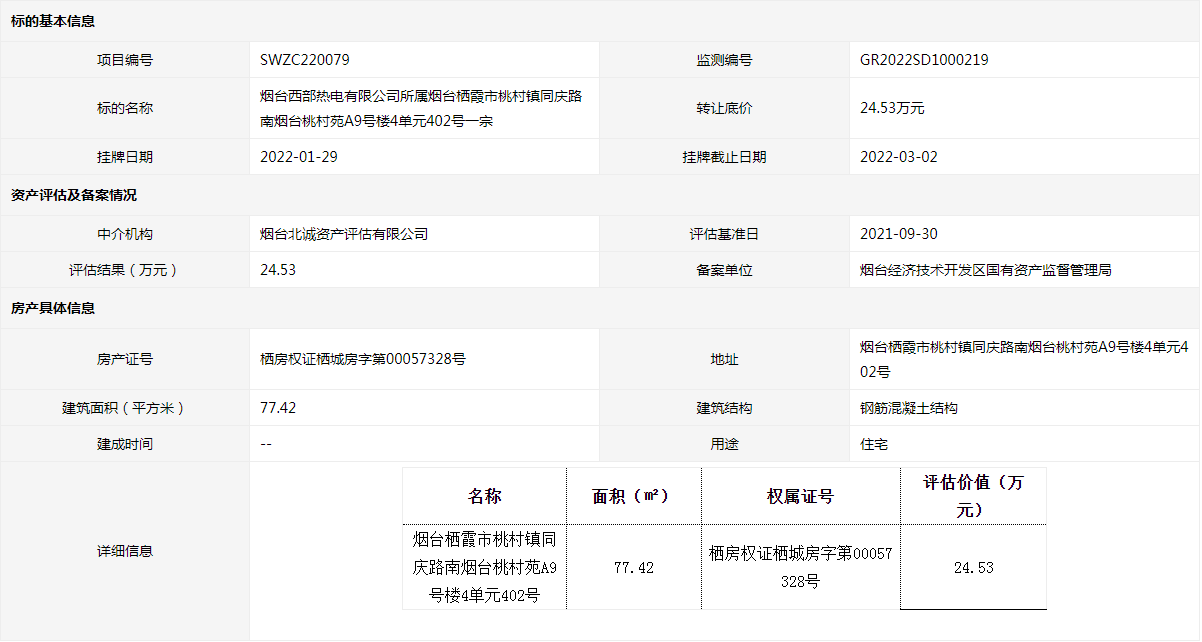The height and width of the screenshot is (642, 1202).
Task: Click the 建筑结构 label
Action: coord(725,408)
